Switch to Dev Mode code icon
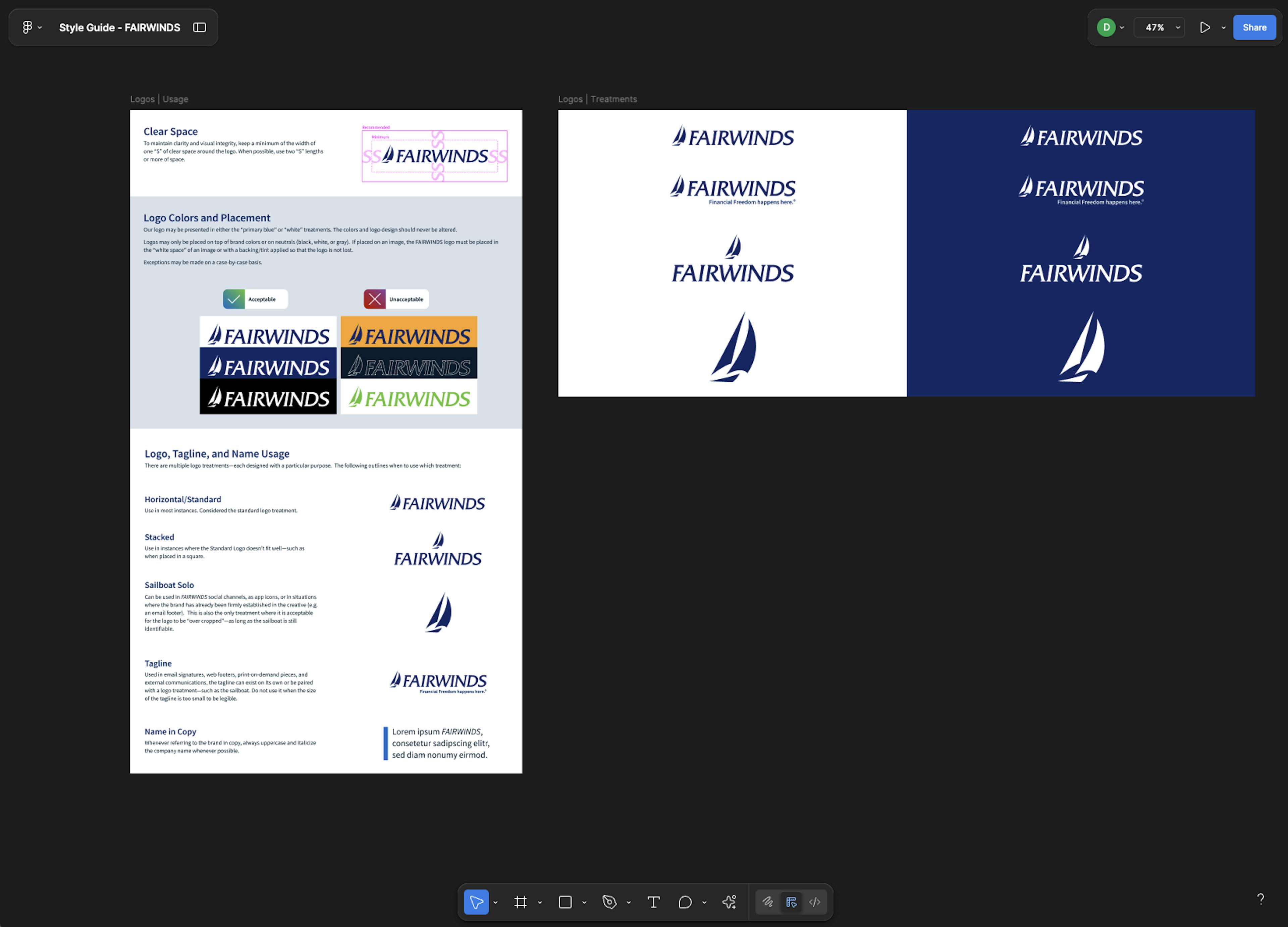This screenshot has height=927, width=1288. [x=814, y=902]
